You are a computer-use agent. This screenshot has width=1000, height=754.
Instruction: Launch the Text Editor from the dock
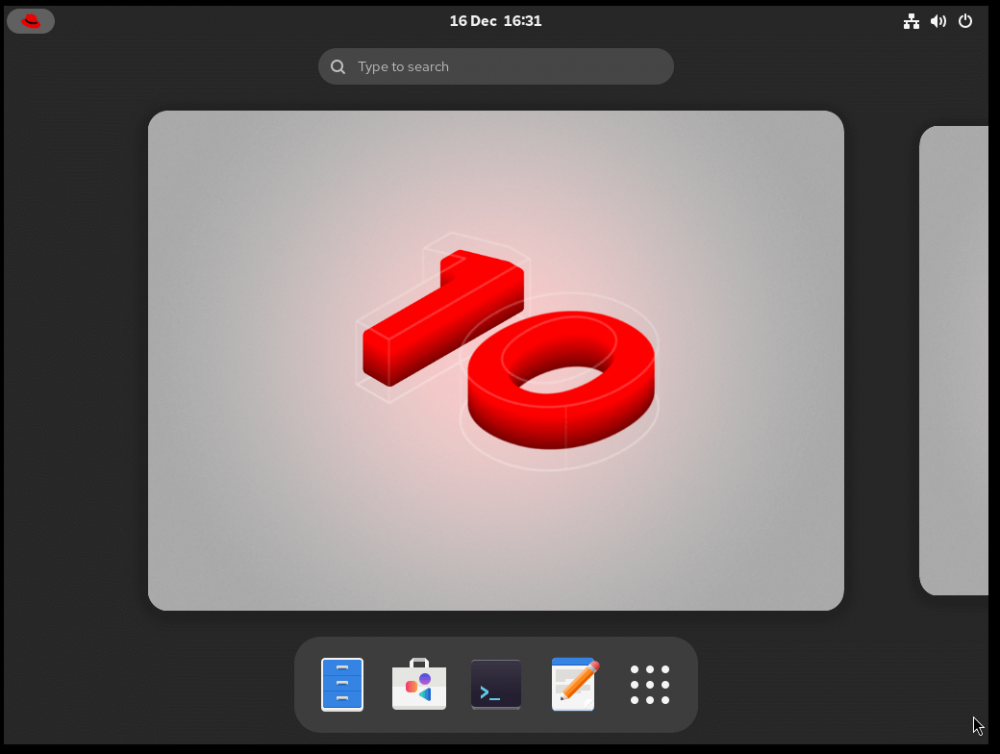(573, 684)
